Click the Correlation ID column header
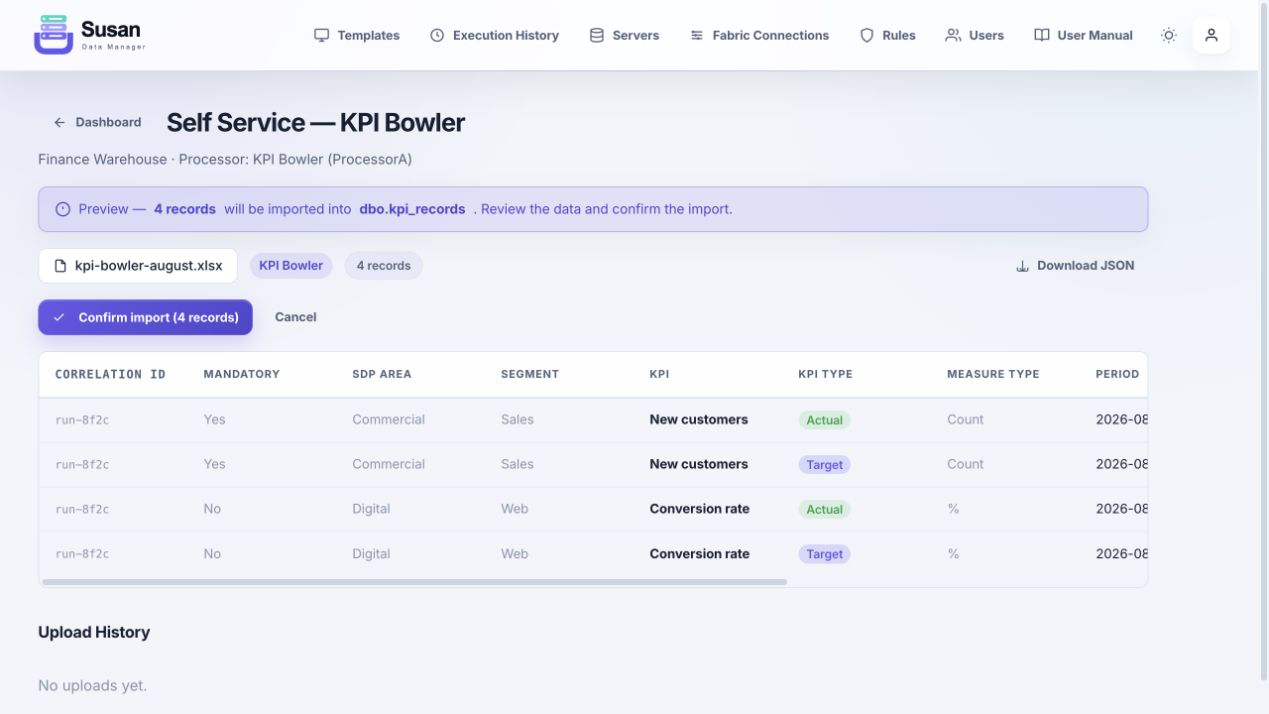1269x714 pixels. [110, 374]
